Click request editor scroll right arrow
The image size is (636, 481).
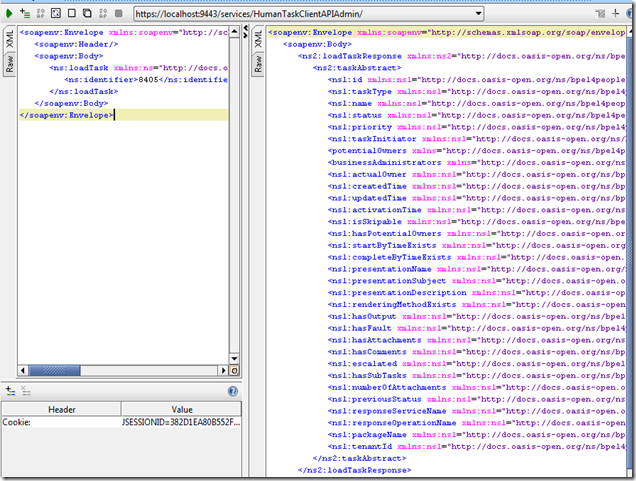pos(223,370)
